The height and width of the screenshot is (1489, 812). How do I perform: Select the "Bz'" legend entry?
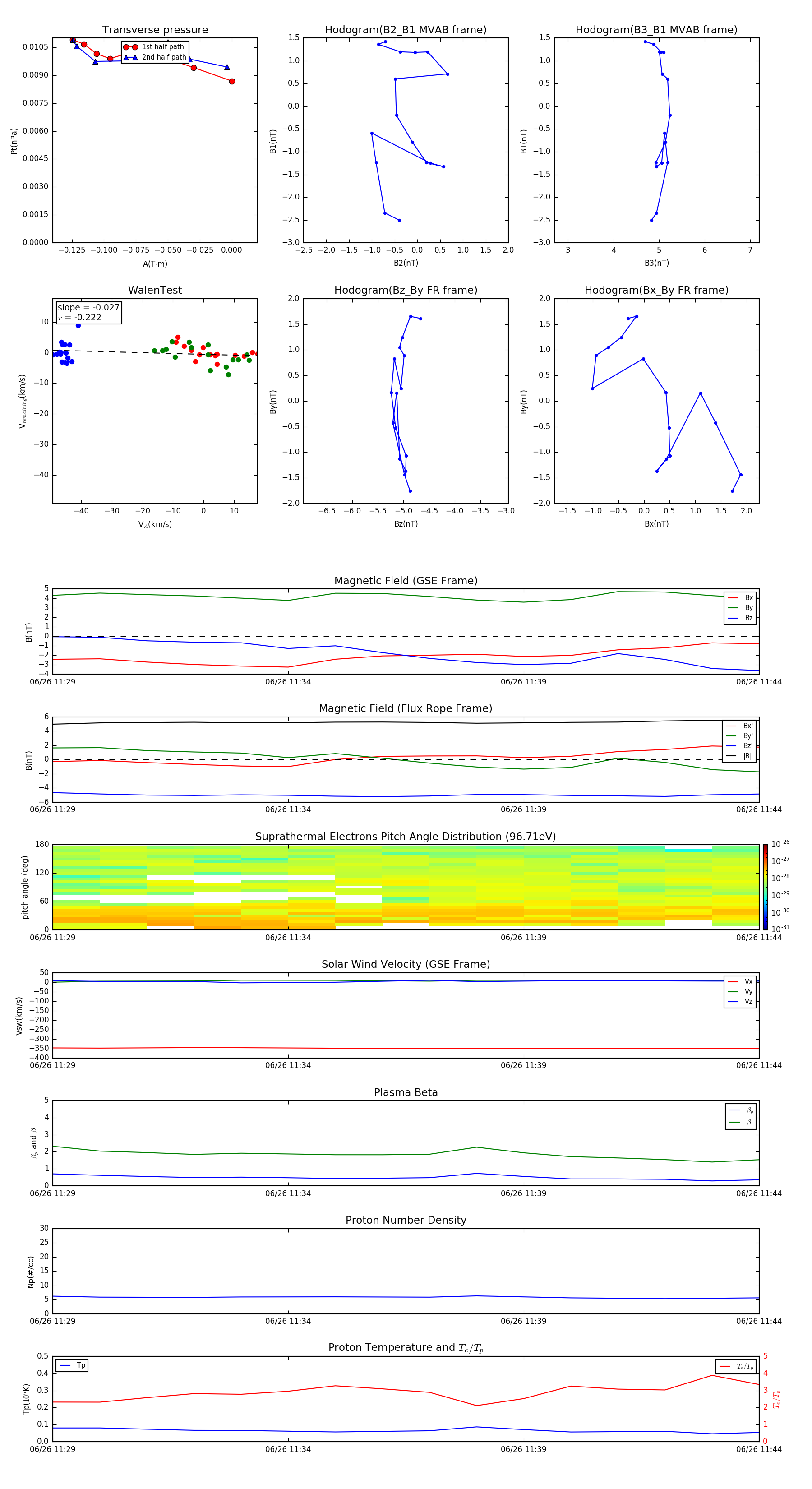pyautogui.click(x=740, y=746)
